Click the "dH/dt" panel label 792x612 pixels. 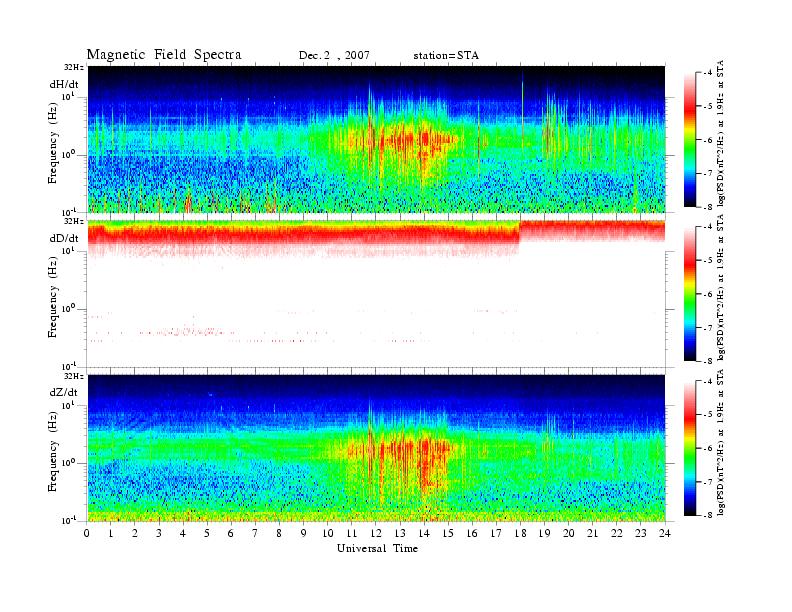[x=64, y=84]
